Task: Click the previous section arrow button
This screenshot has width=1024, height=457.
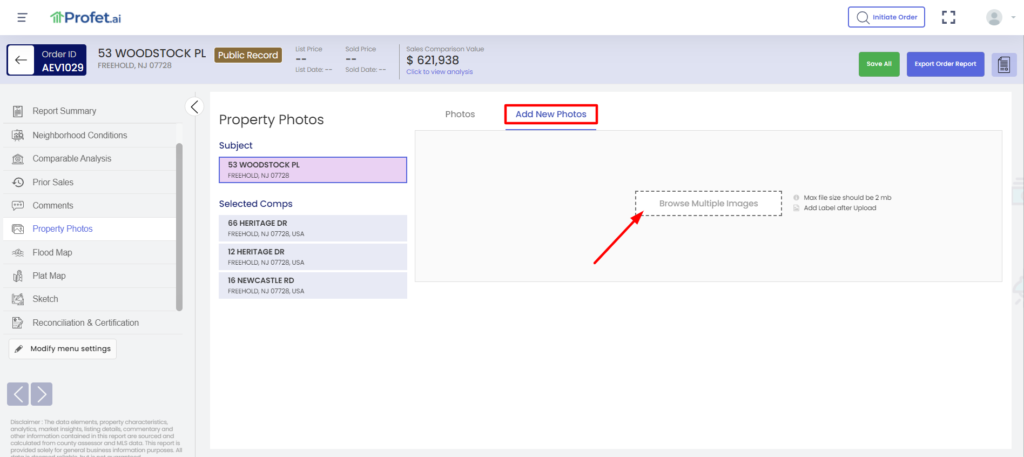Action: click(18, 394)
